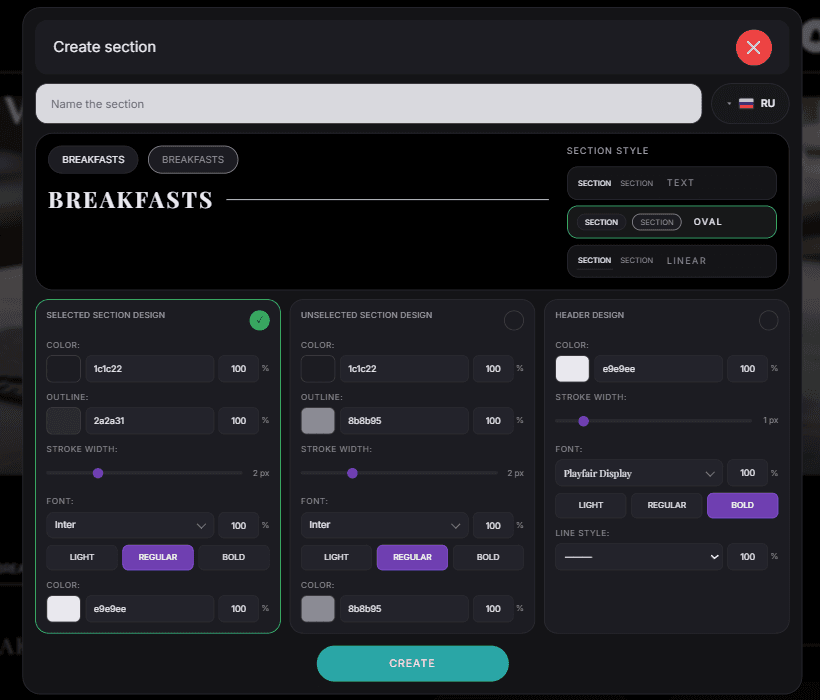Click the HEADER DESIGN title
Viewport: 820px width, 700px height.
589,315
